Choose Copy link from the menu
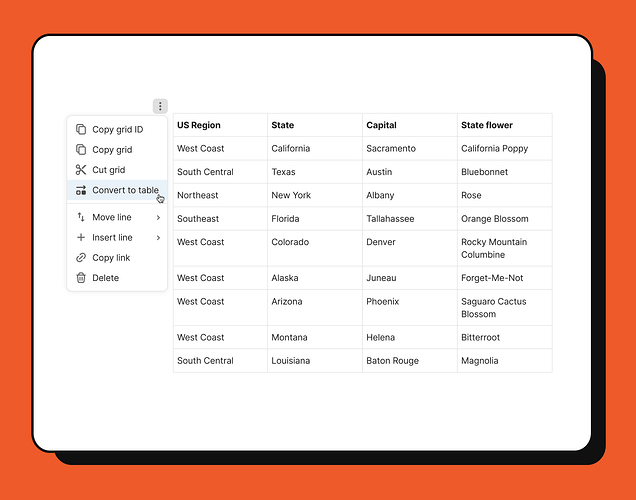Viewport: 636px width, 500px height. click(117, 258)
